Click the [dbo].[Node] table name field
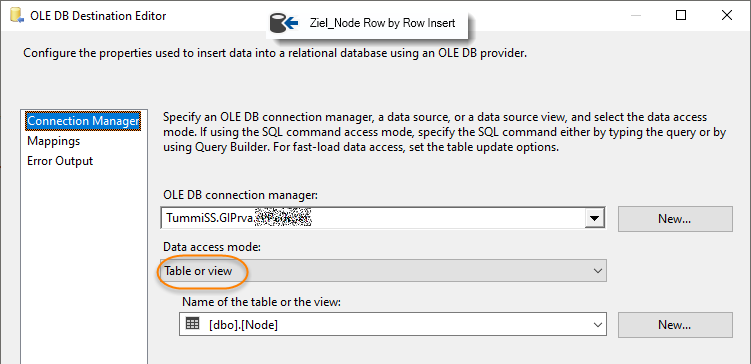The image size is (751, 364). [x=393, y=324]
